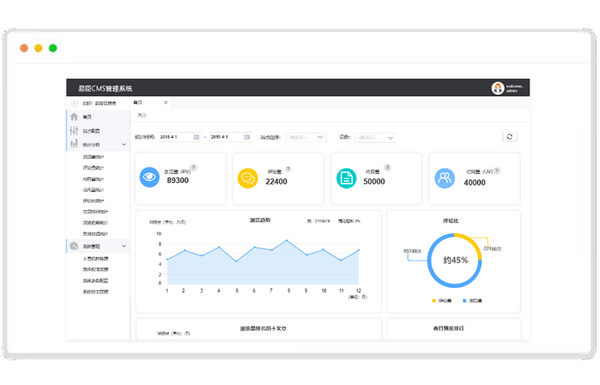Image resolution: width=600 pixels, height=385 pixels.
Task: Collapse the statistics analysis sidebar group
Action: tap(124, 144)
